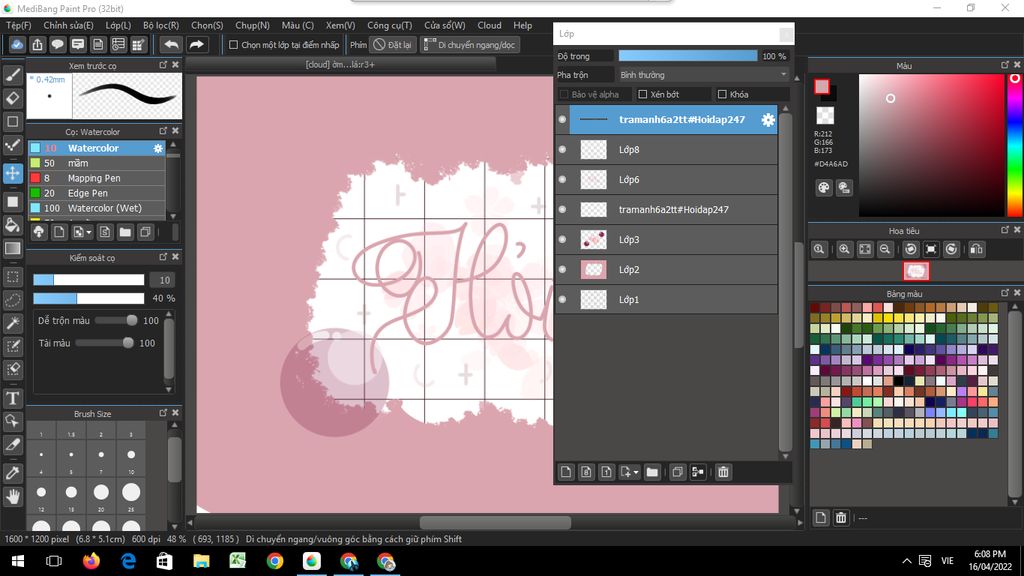
Task: Delete layer with trash icon in Lớp panel
Action: (723, 472)
